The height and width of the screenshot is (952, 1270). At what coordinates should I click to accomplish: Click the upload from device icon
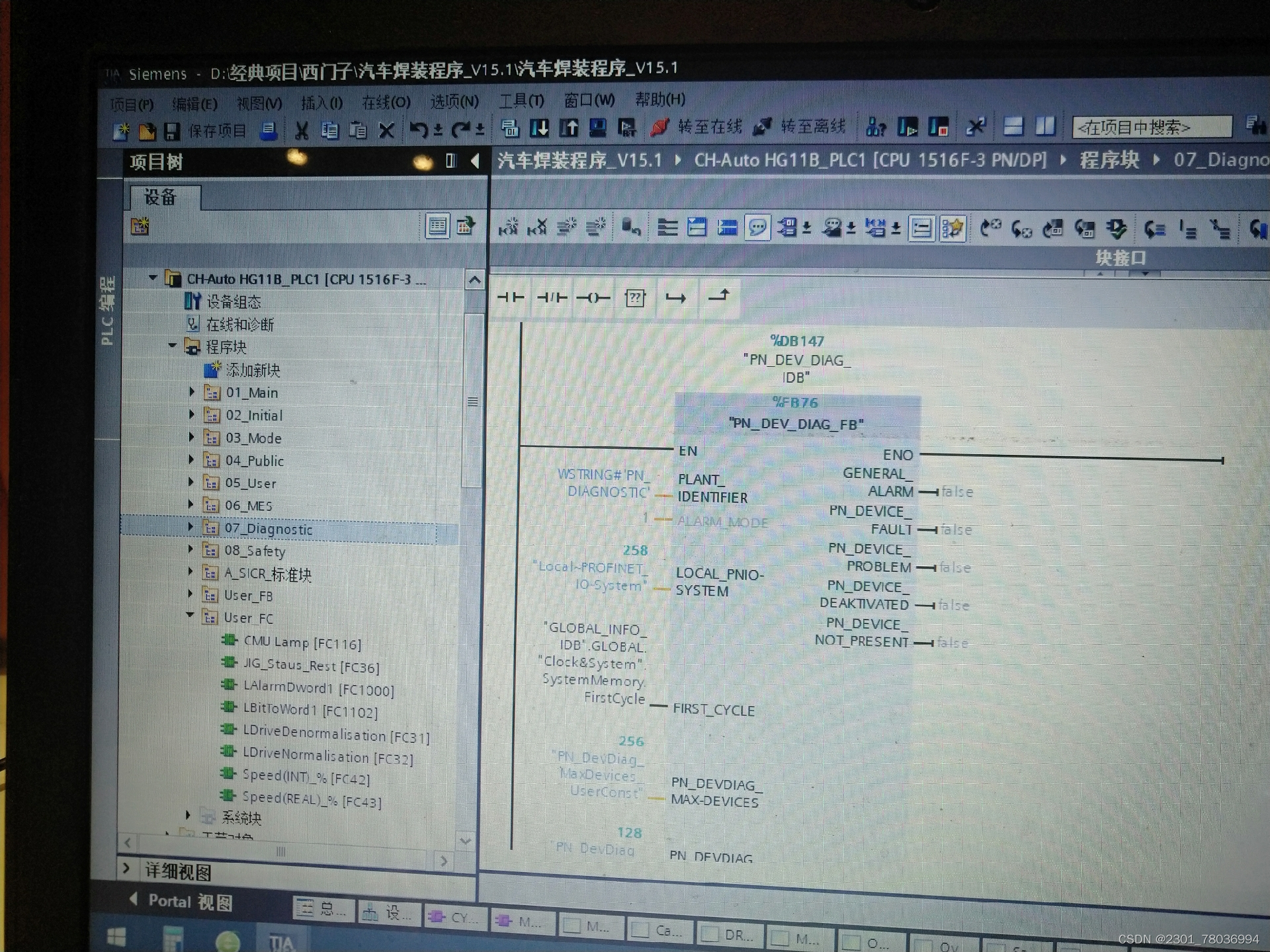click(569, 128)
